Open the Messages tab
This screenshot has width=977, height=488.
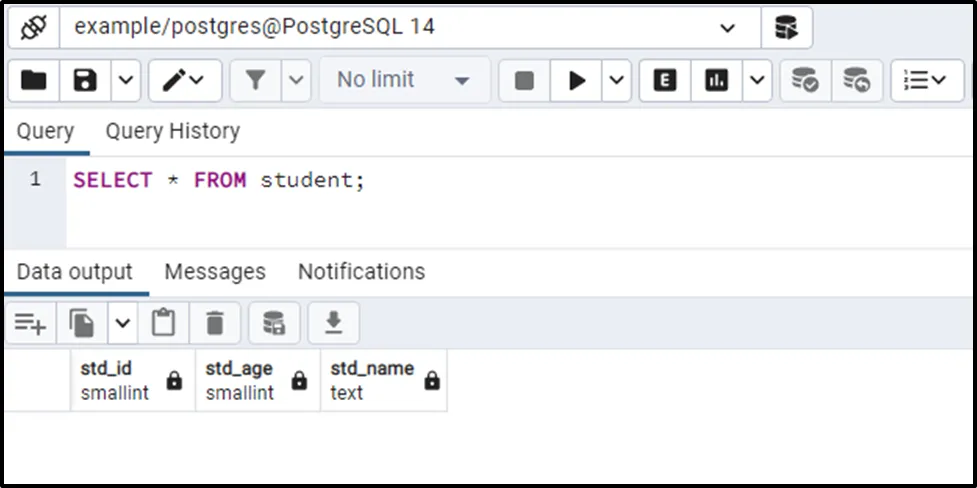click(215, 272)
